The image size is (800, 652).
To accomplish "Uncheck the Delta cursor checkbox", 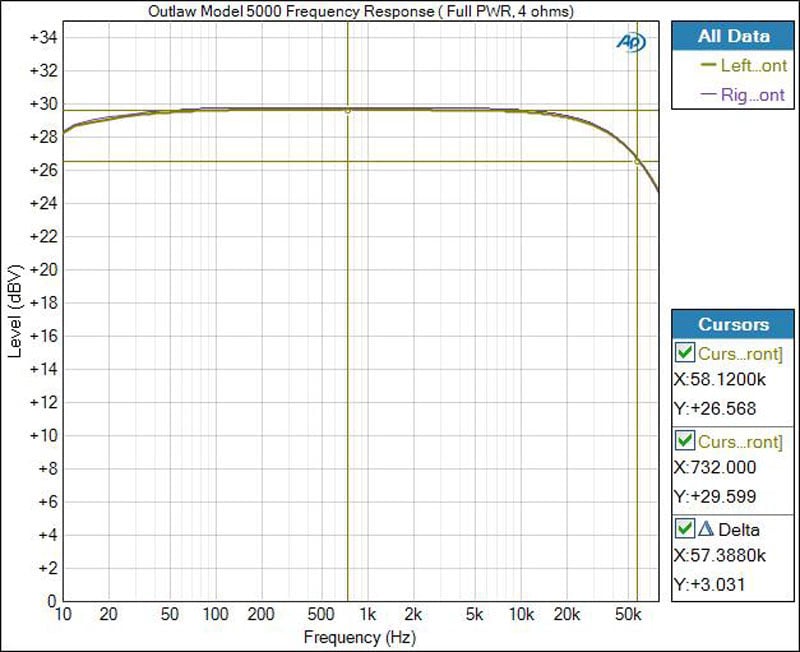I will coord(685,529).
